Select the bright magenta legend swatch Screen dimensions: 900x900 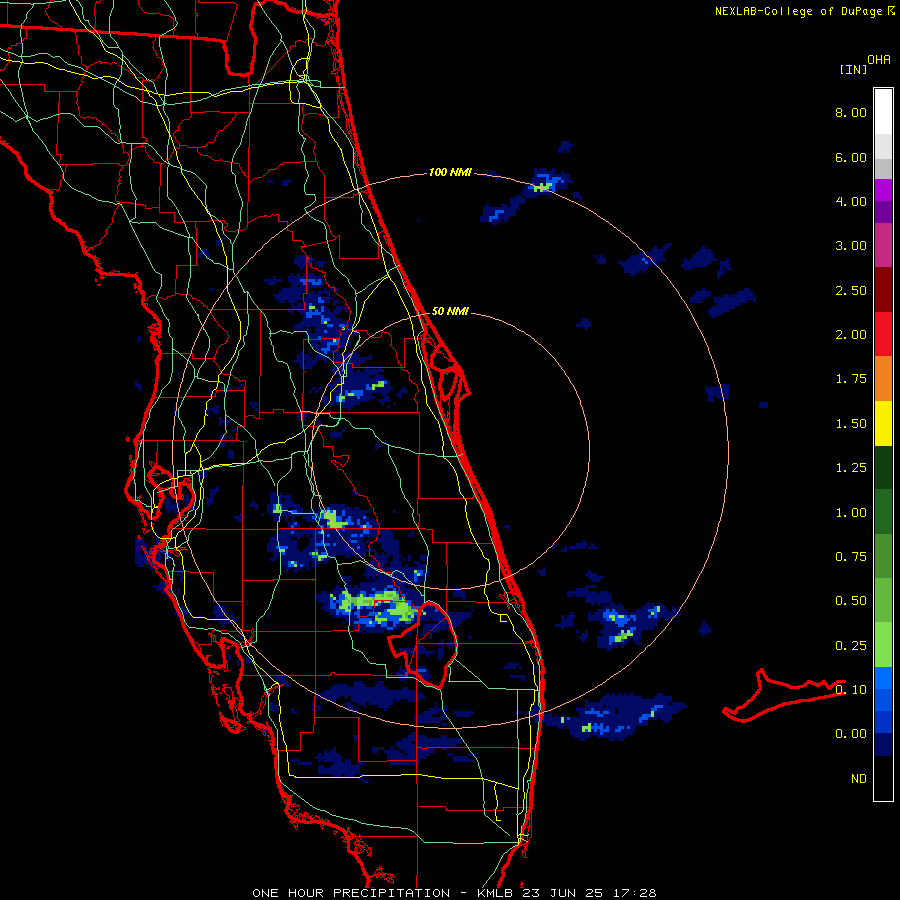pos(883,190)
